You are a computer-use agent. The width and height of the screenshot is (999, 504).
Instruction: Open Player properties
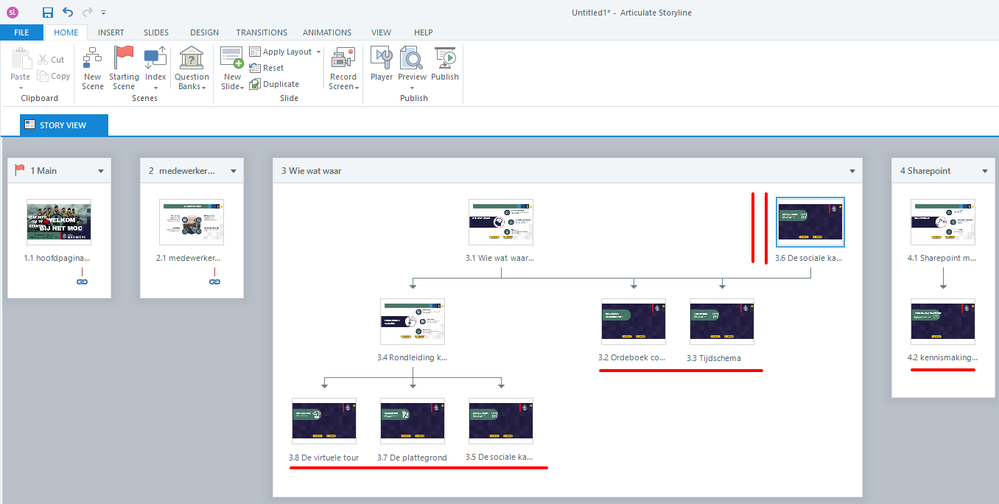[x=382, y=65]
